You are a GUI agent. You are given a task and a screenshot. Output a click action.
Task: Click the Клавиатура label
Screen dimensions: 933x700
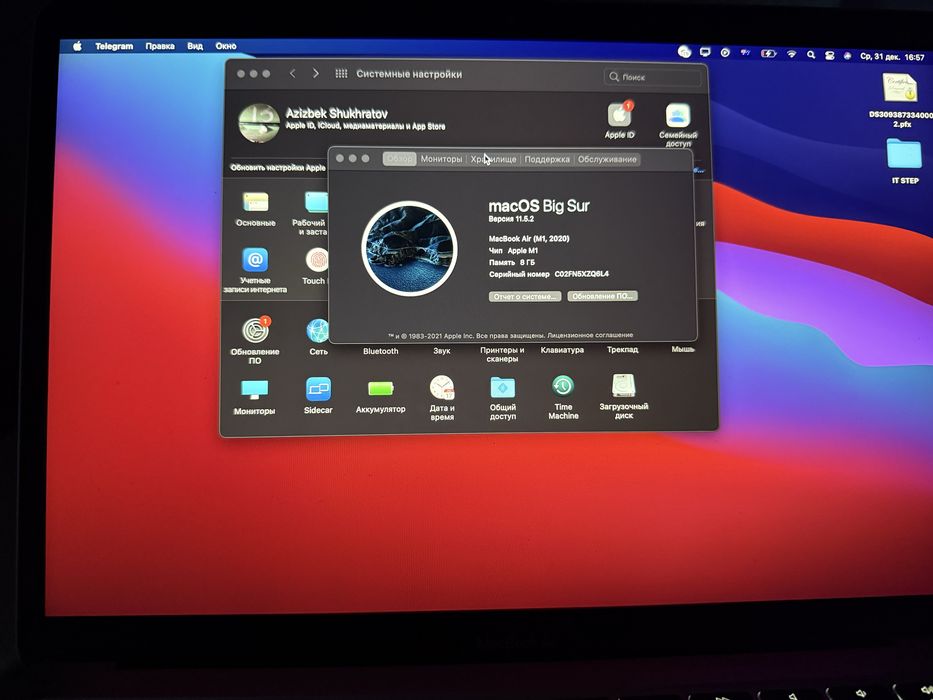click(562, 350)
